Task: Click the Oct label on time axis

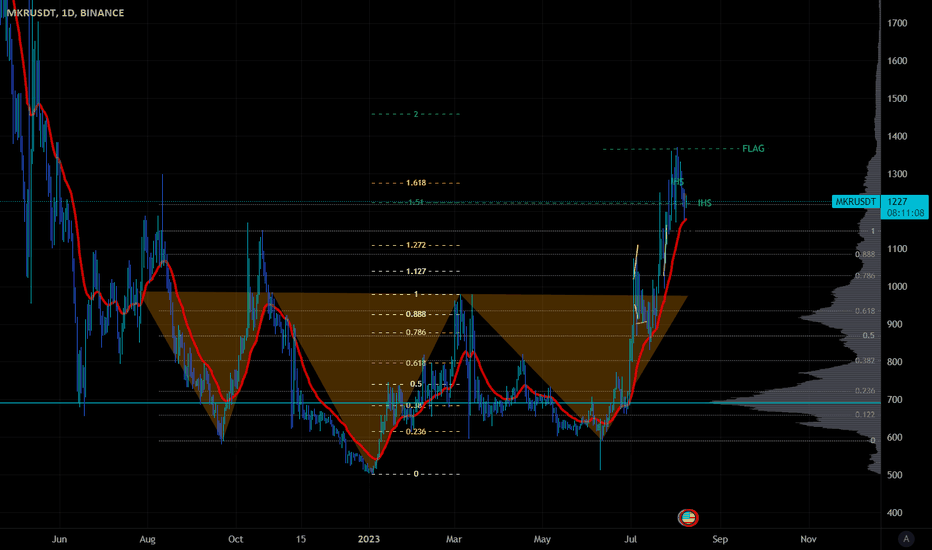Action: tap(235, 539)
